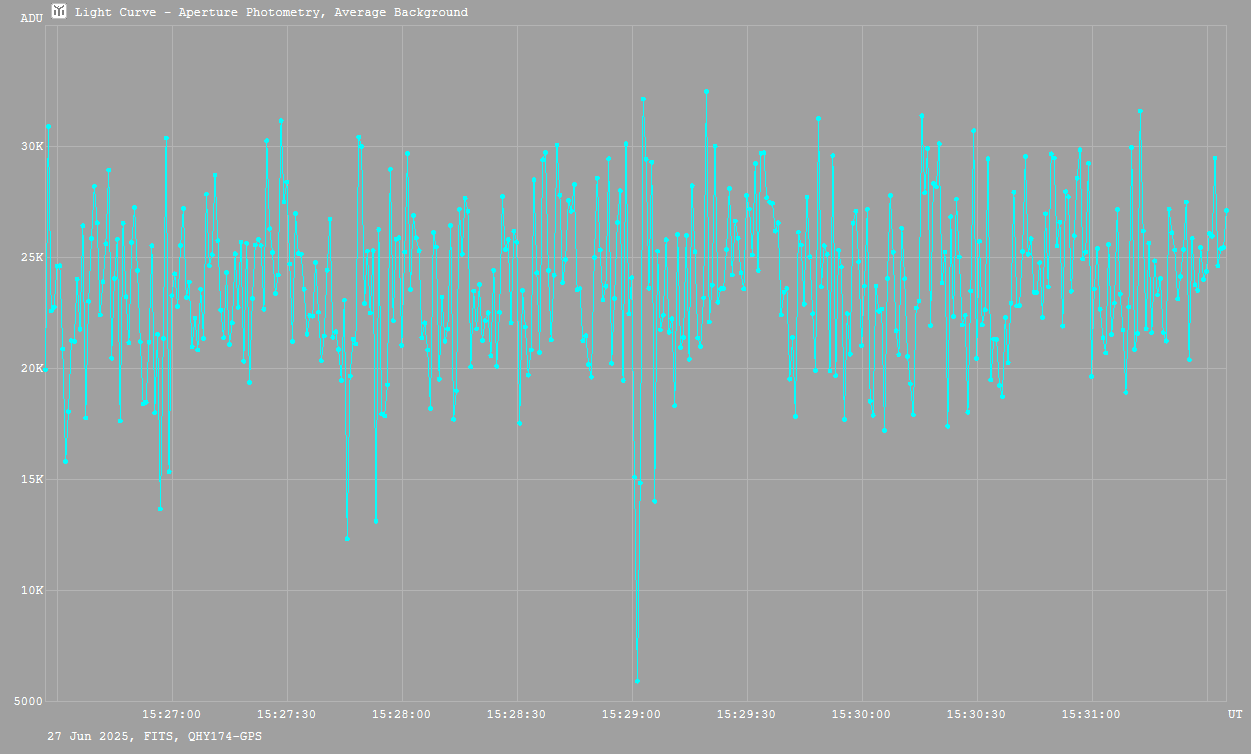Click the UT time zone label
Screen dimensions: 1251x754
click(1235, 715)
